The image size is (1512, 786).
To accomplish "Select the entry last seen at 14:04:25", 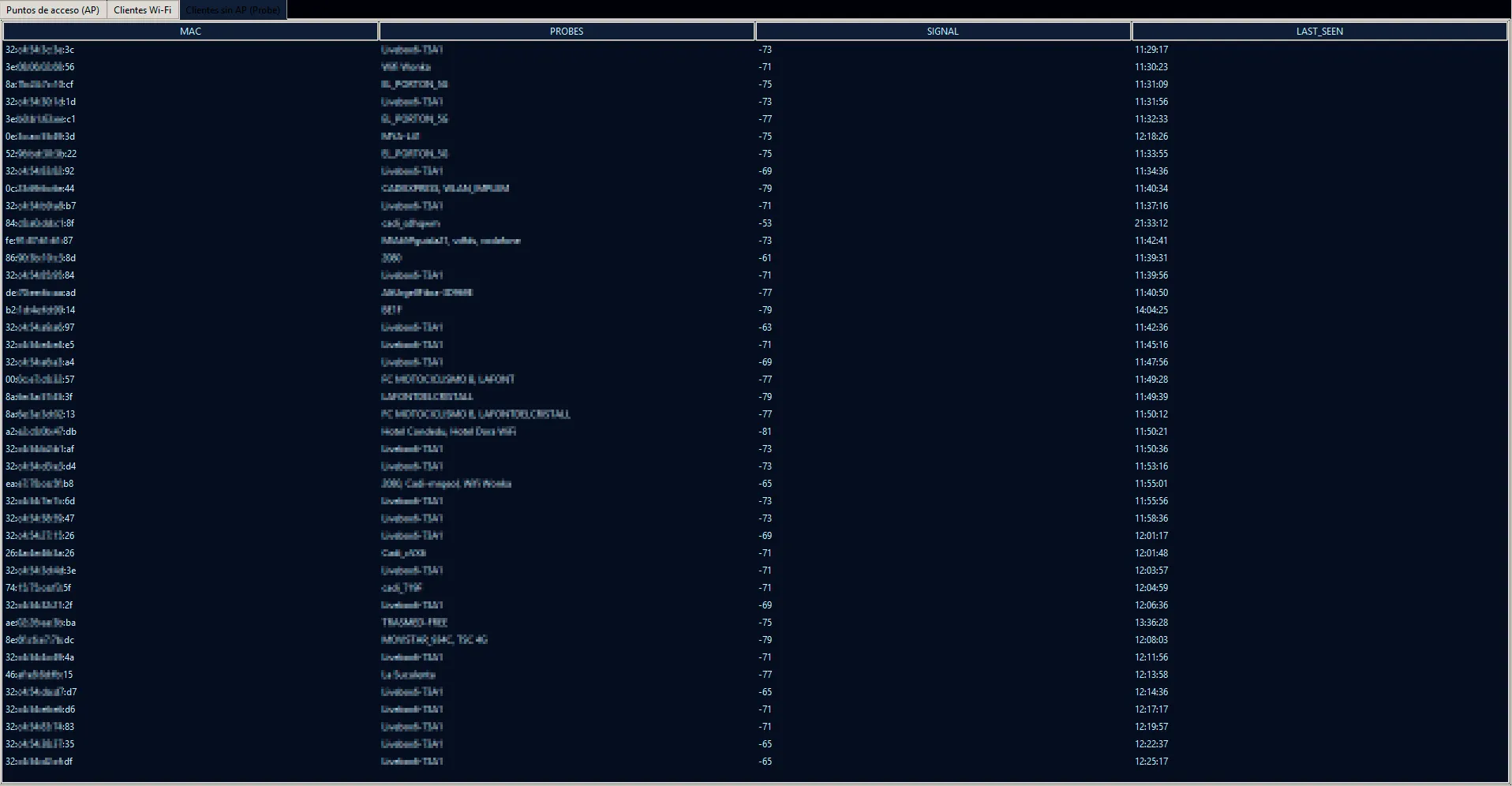I will pos(1151,310).
